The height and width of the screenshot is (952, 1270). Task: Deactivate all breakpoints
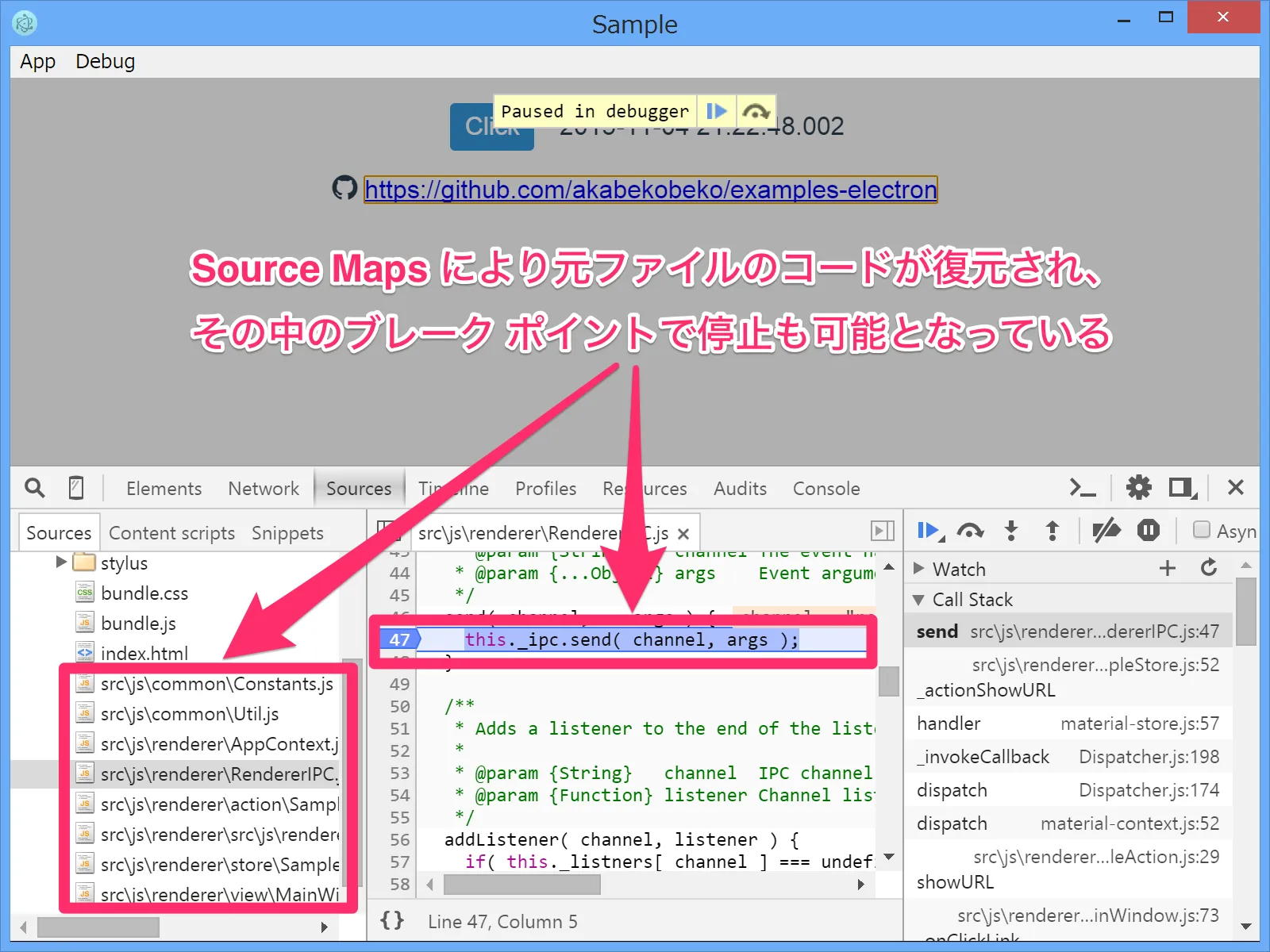pos(1105,532)
